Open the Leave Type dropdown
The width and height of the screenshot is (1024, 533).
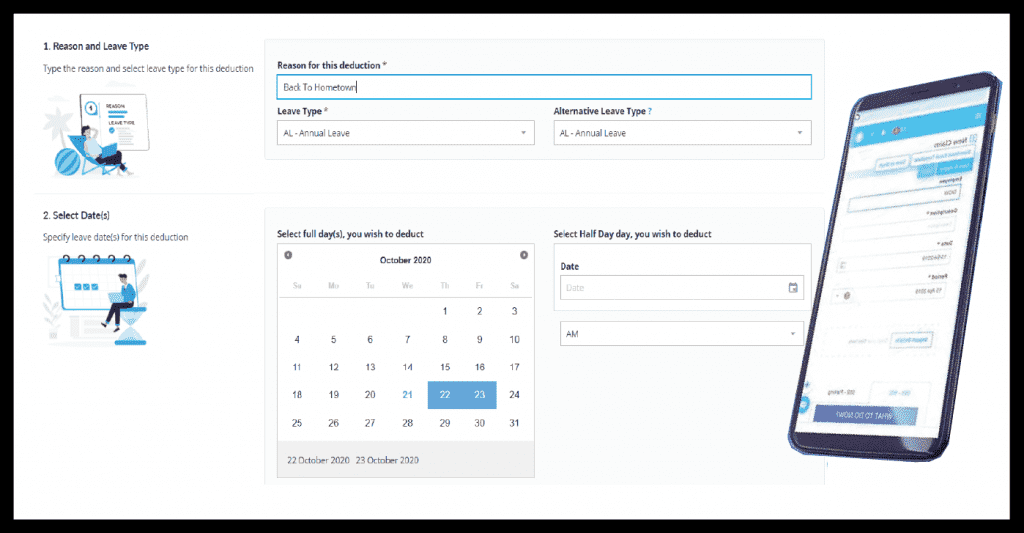click(405, 133)
